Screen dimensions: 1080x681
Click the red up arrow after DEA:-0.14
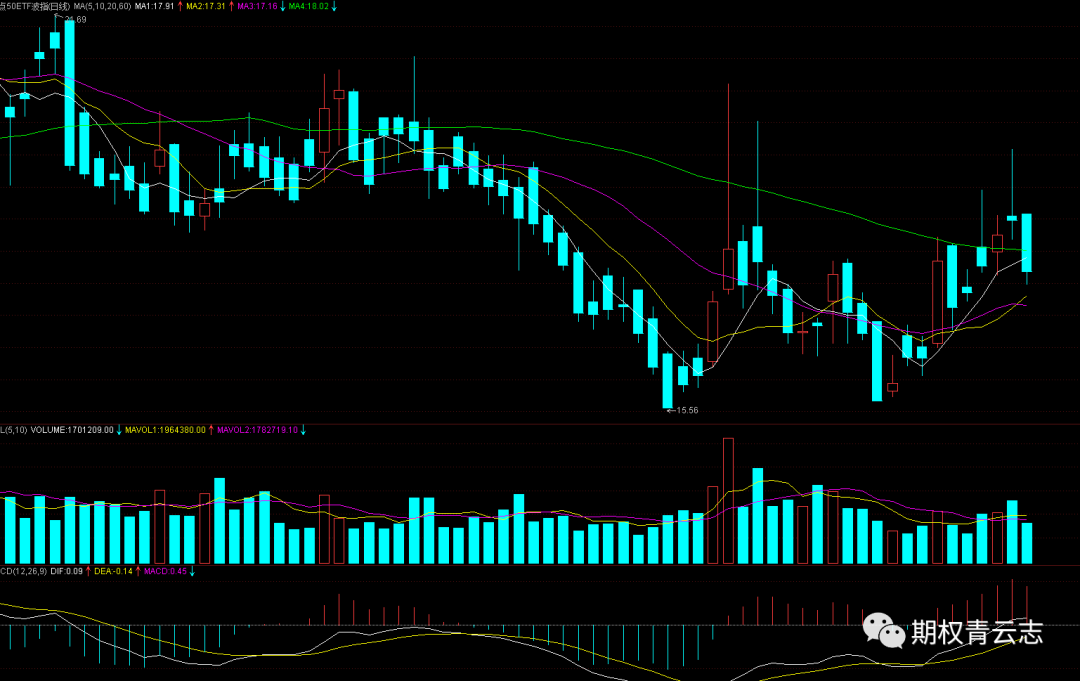point(138,572)
